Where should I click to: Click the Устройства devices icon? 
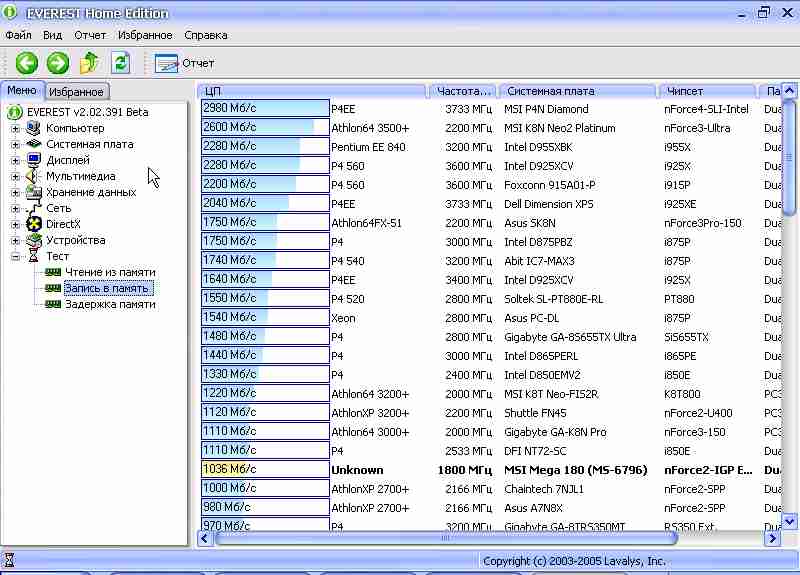pos(34,240)
